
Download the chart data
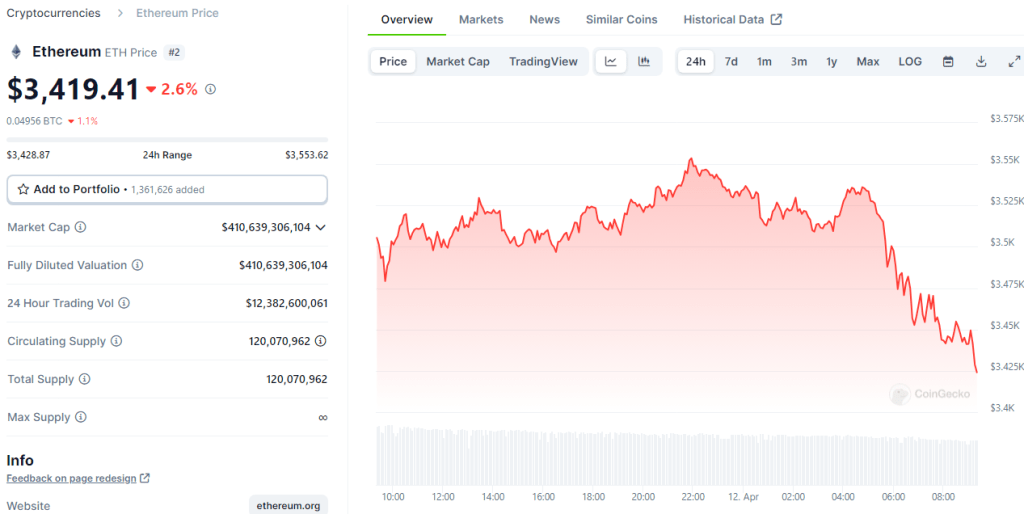[x=981, y=62]
